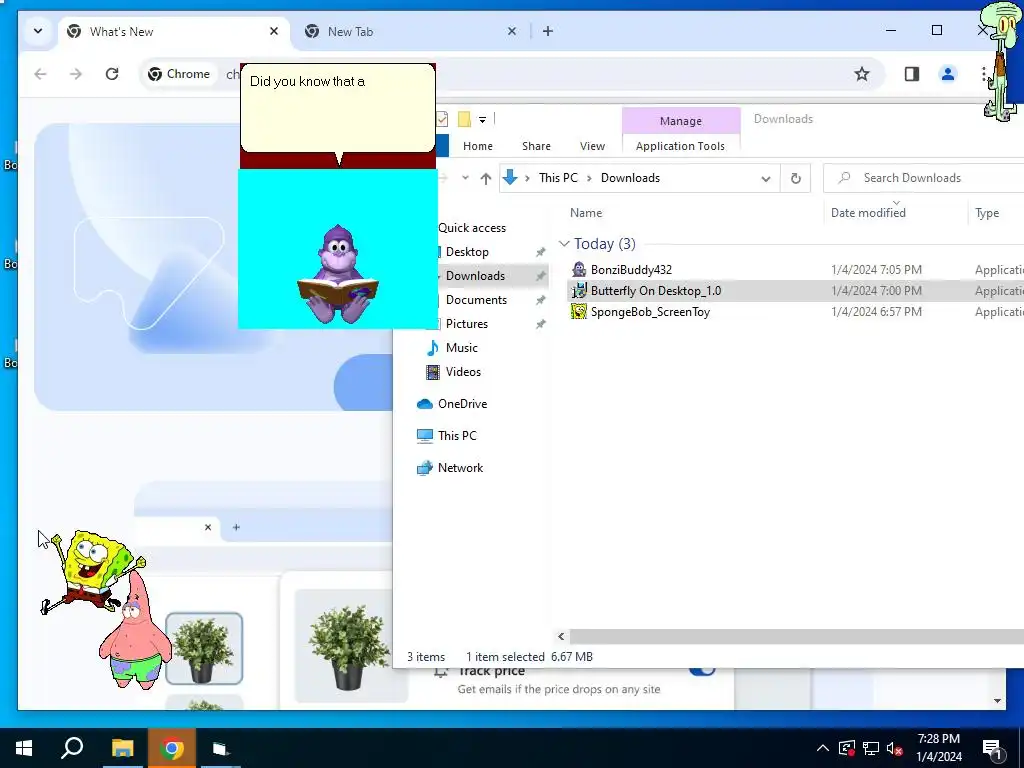The image size is (1024, 768).
Task: Open Chrome profile avatar icon
Action: coord(948,74)
